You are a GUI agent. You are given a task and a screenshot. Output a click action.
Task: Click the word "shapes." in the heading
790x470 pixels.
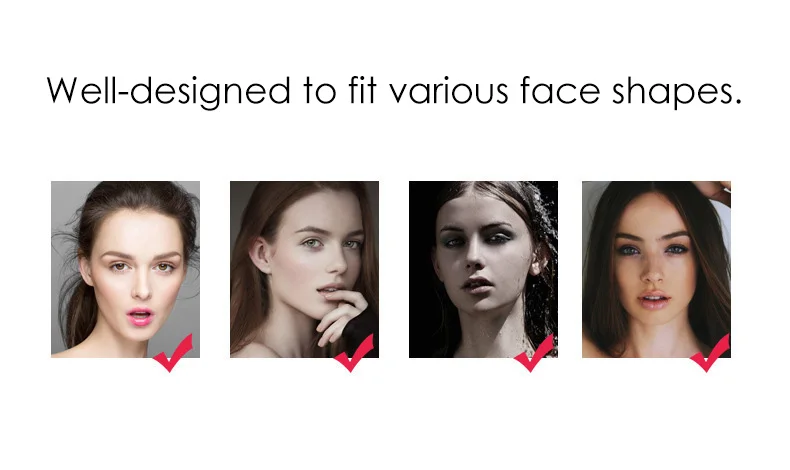coord(677,92)
